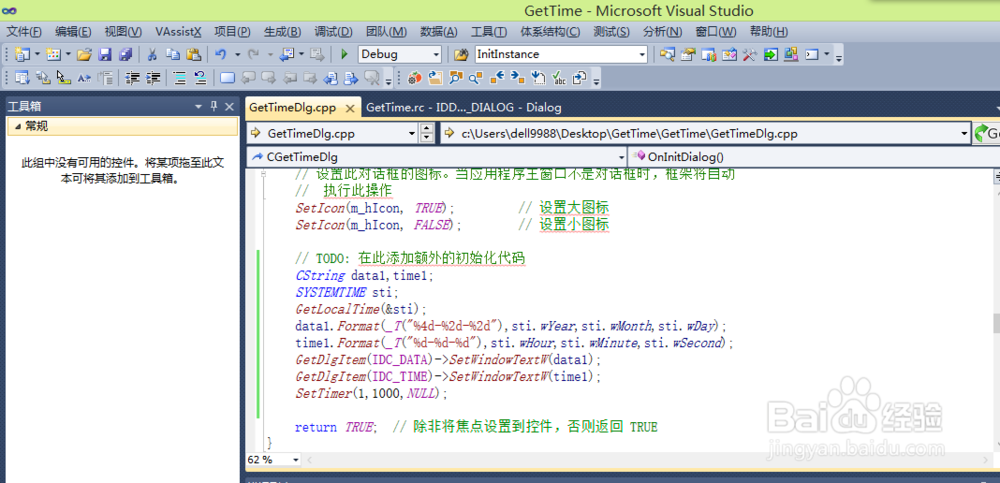Image resolution: width=1000 pixels, height=483 pixels.
Task: Click the Navigate Backward icon
Action: point(287,54)
